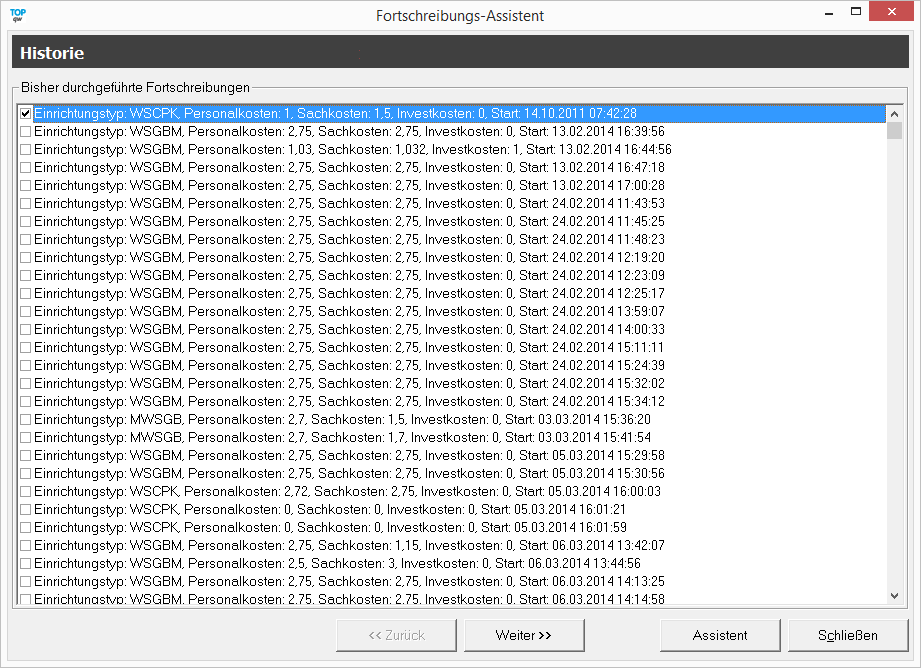The image size is (921, 668).
Task: Uncheck the WSCPK entry from 14.10.2011 07:42:28
Action: click(x=26, y=114)
